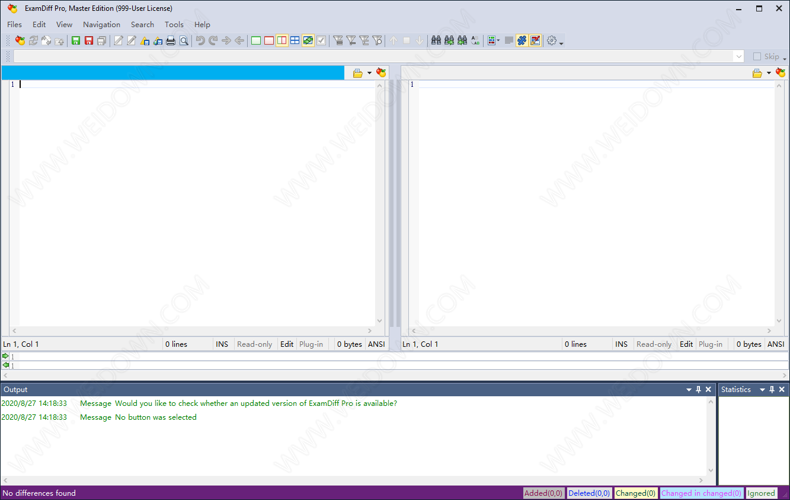790x500 pixels.
Task: Click the red Save second file icon
Action: [x=89, y=41]
